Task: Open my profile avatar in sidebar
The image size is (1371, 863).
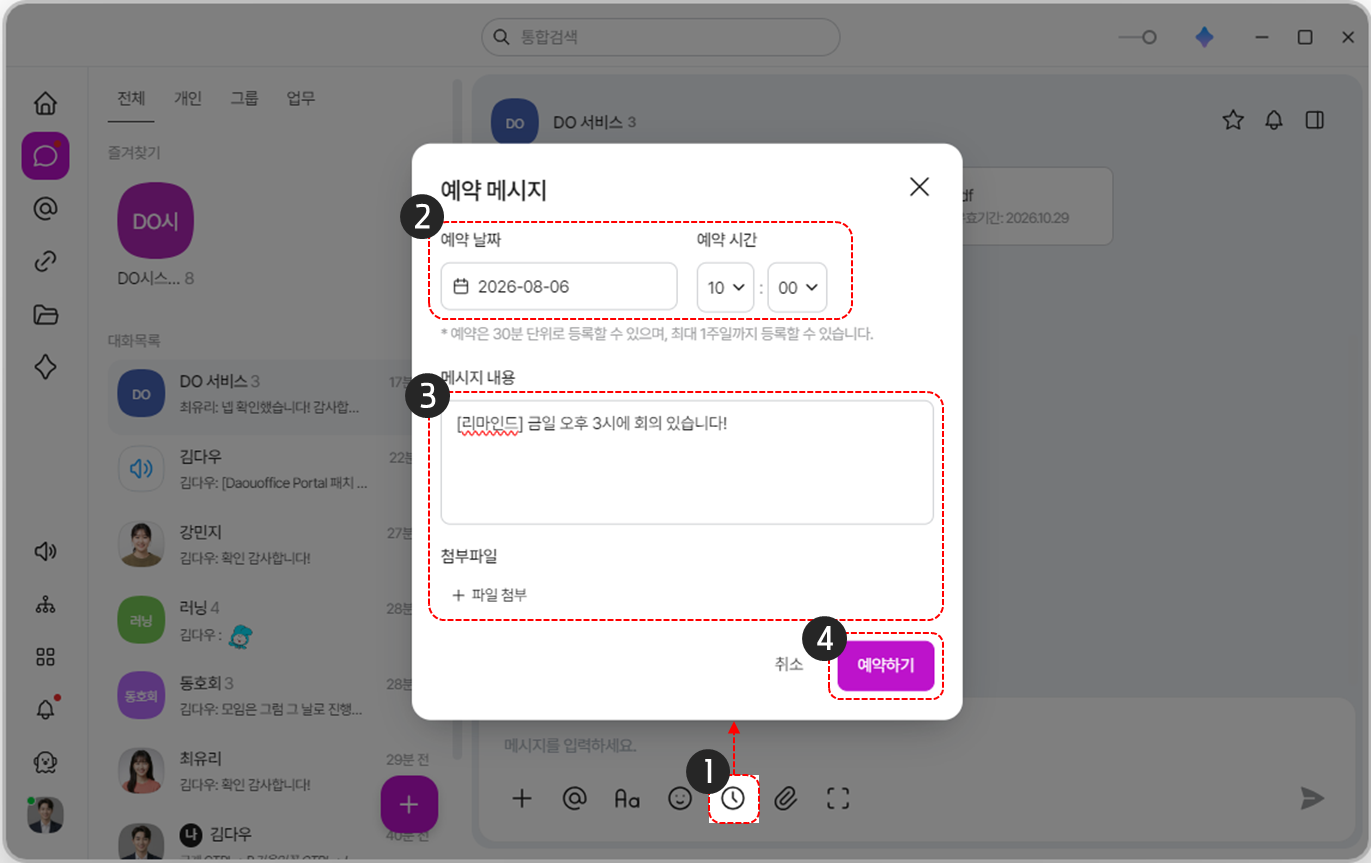Action: 45,815
